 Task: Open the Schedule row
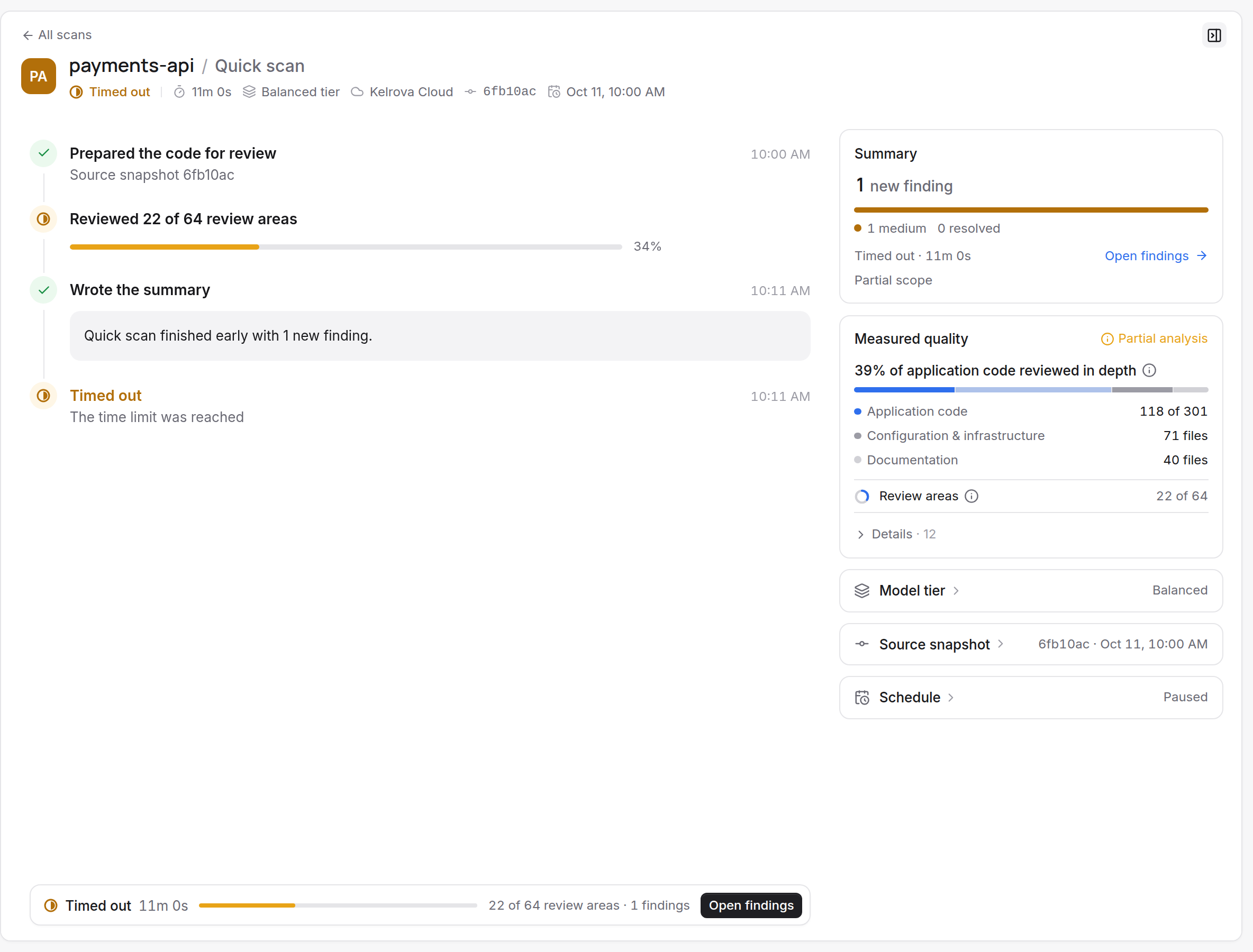tap(1031, 698)
